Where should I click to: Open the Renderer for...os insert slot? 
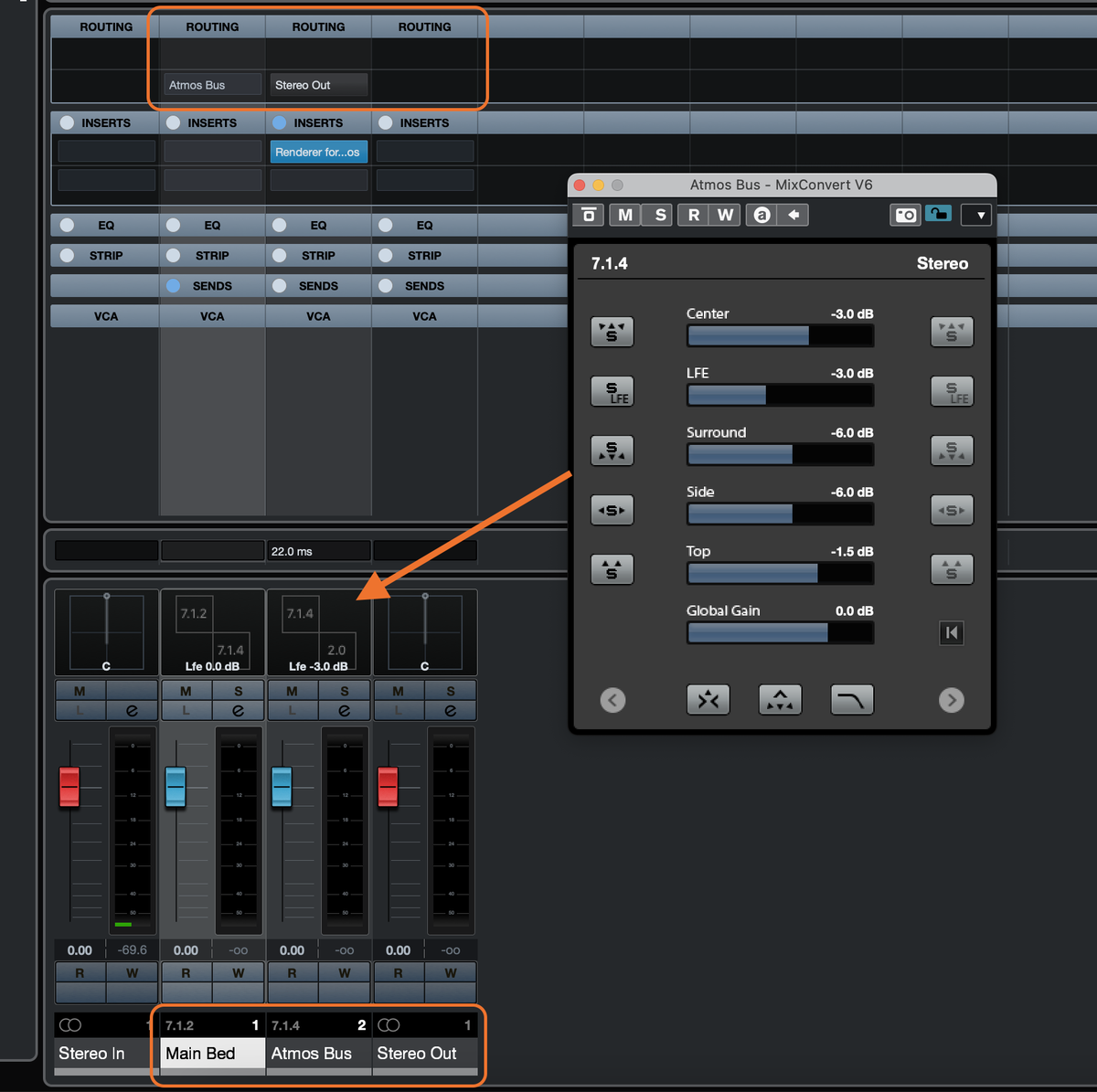coord(318,152)
